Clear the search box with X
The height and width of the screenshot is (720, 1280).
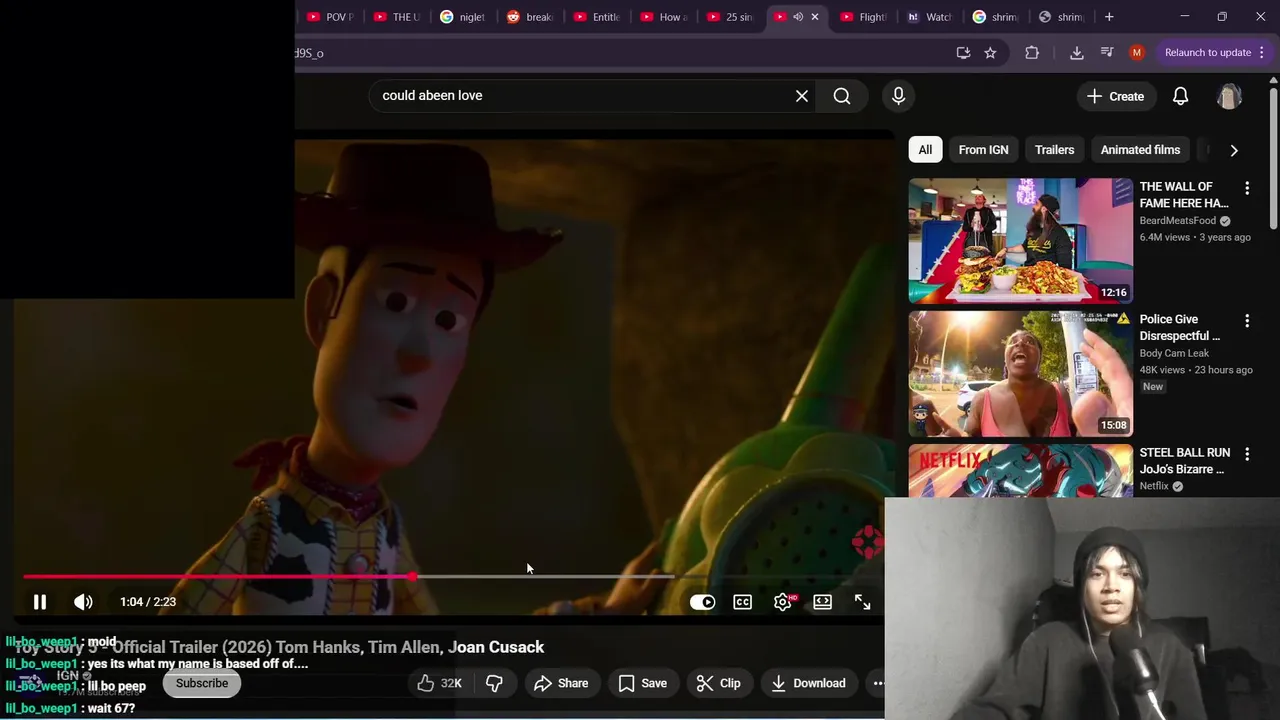[x=802, y=96]
